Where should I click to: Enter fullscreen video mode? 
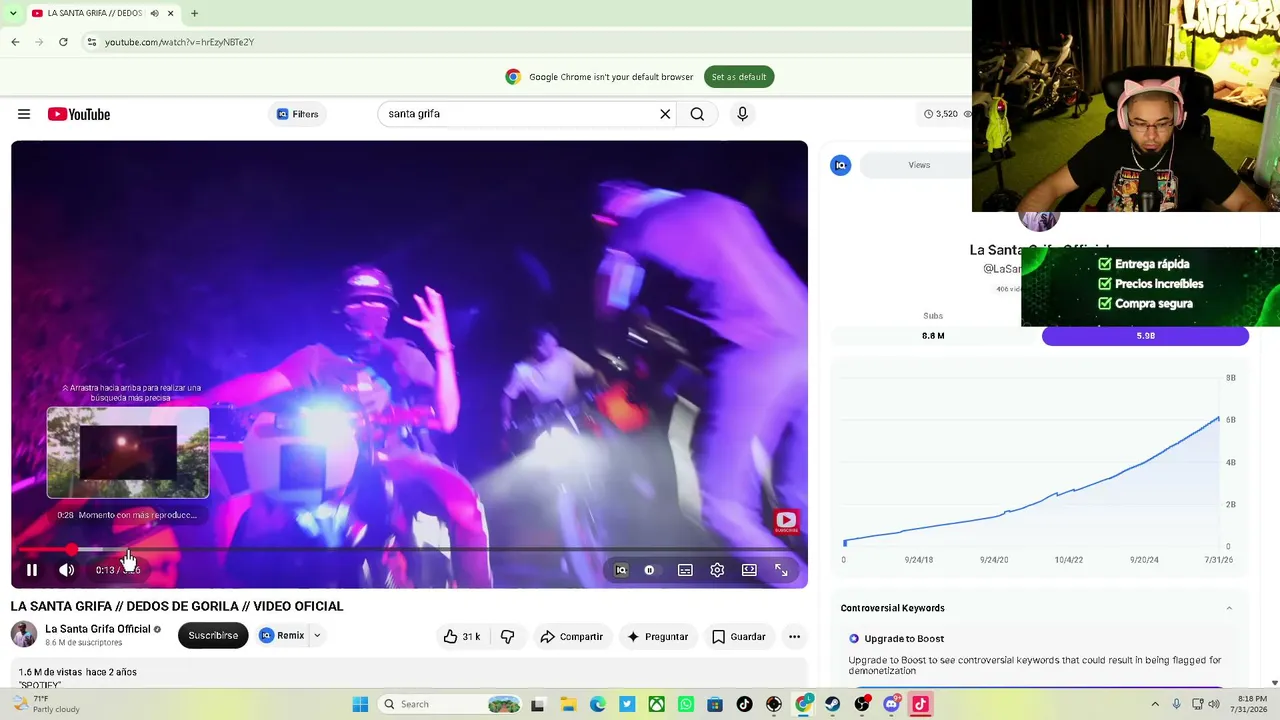point(781,570)
